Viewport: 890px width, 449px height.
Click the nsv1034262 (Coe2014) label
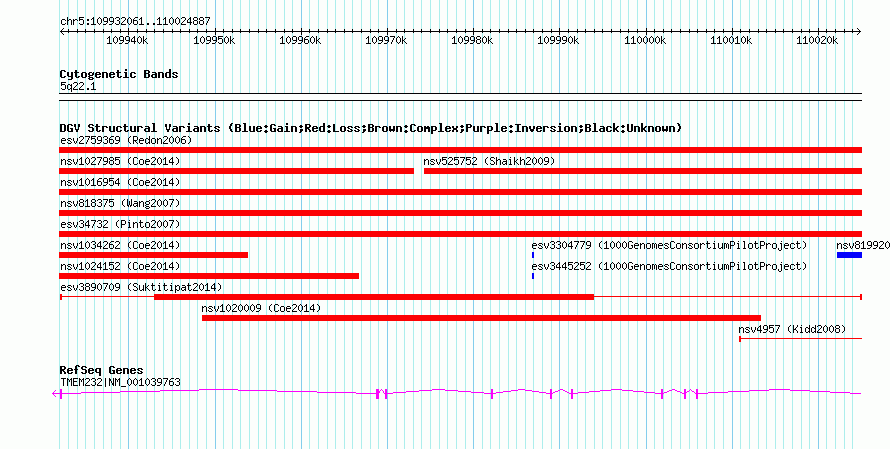pos(120,245)
